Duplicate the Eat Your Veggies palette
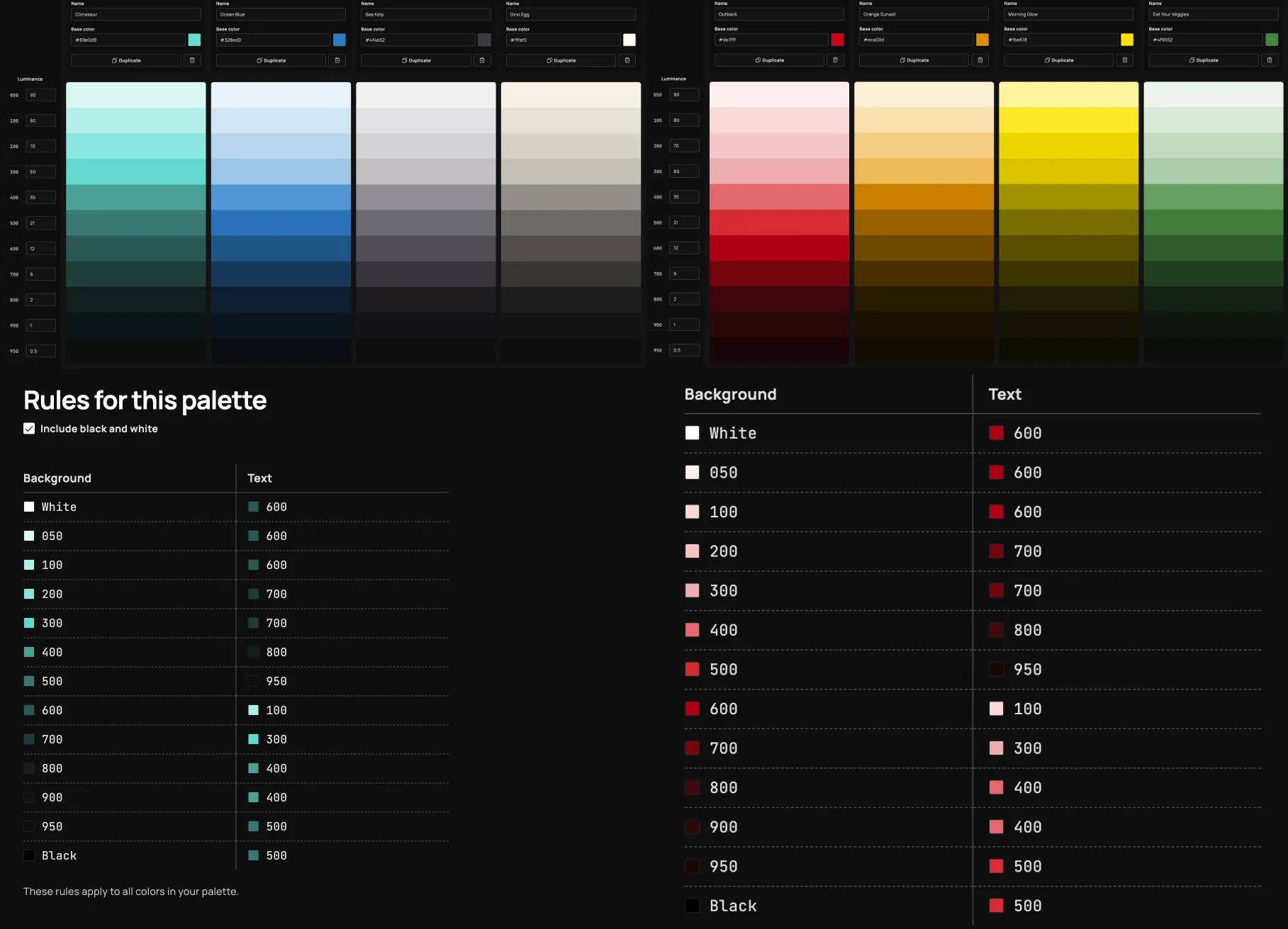This screenshot has width=1288, height=929. tap(1204, 60)
